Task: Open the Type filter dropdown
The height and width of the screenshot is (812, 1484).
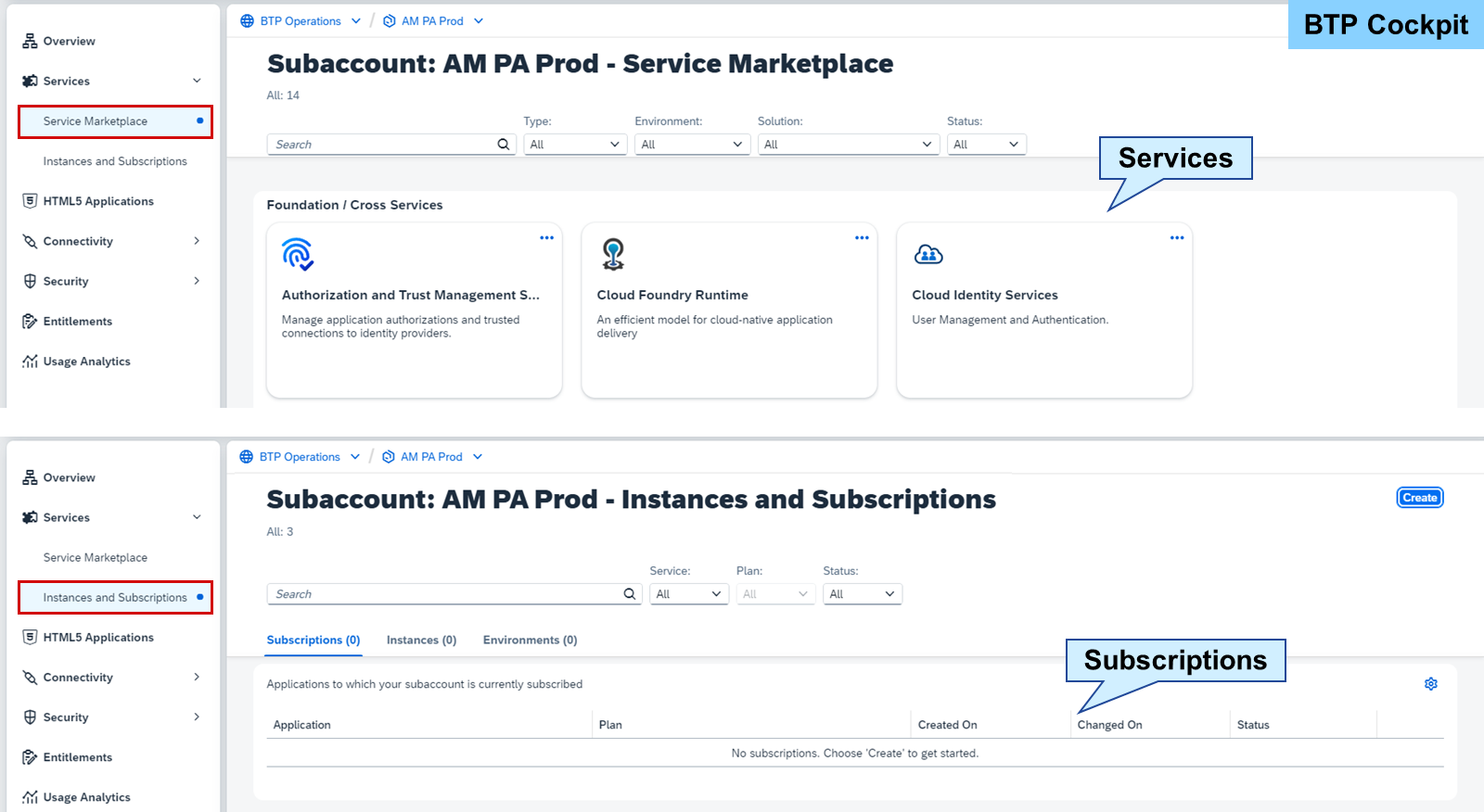Action: 575,145
